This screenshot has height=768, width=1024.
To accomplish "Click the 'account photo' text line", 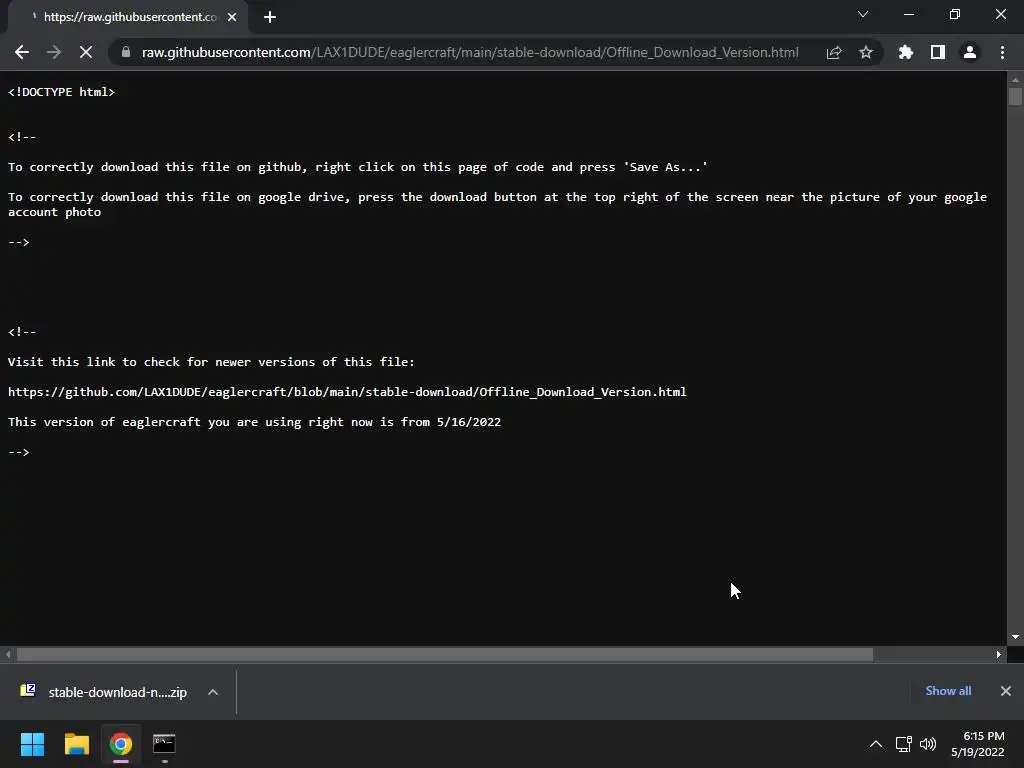I will 54,212.
